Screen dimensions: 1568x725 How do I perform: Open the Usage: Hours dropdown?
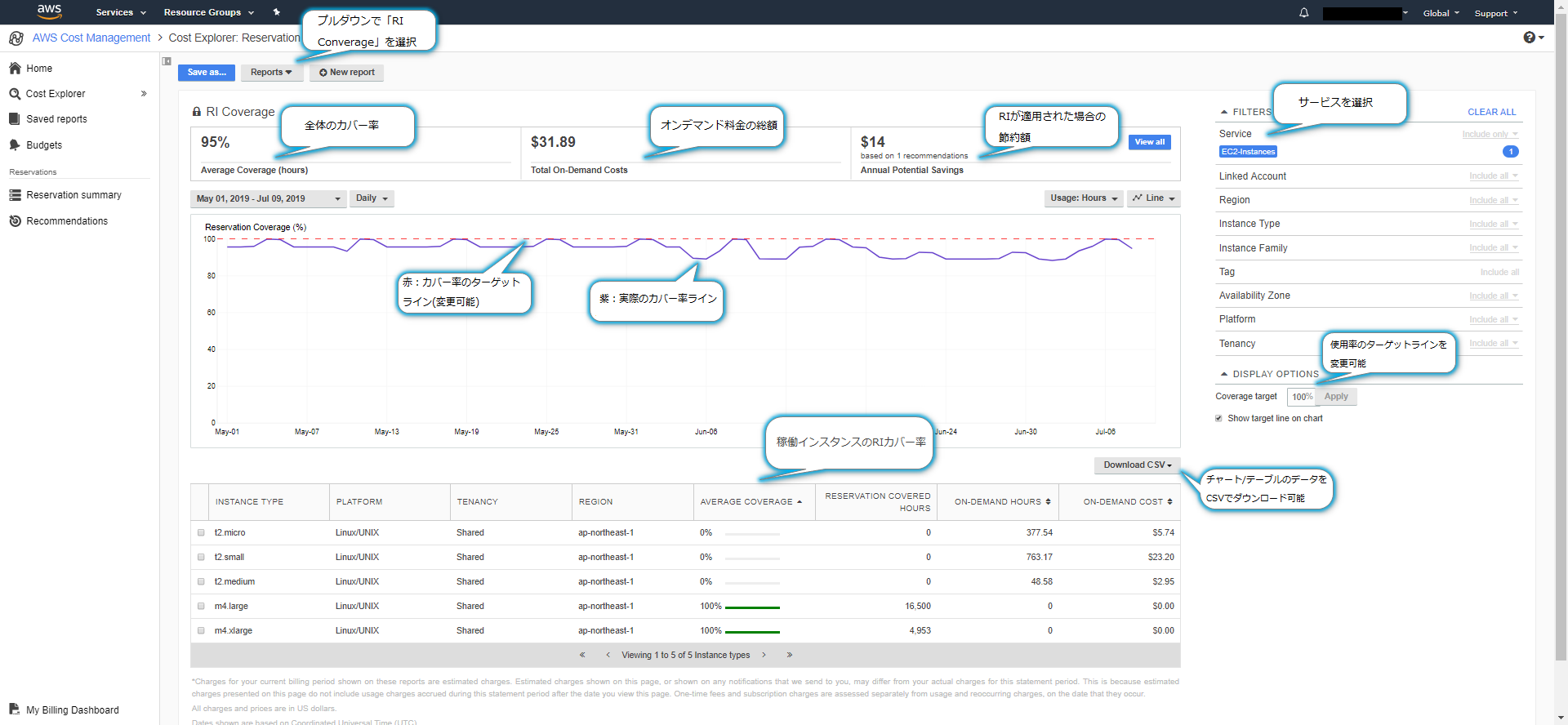(x=1084, y=198)
